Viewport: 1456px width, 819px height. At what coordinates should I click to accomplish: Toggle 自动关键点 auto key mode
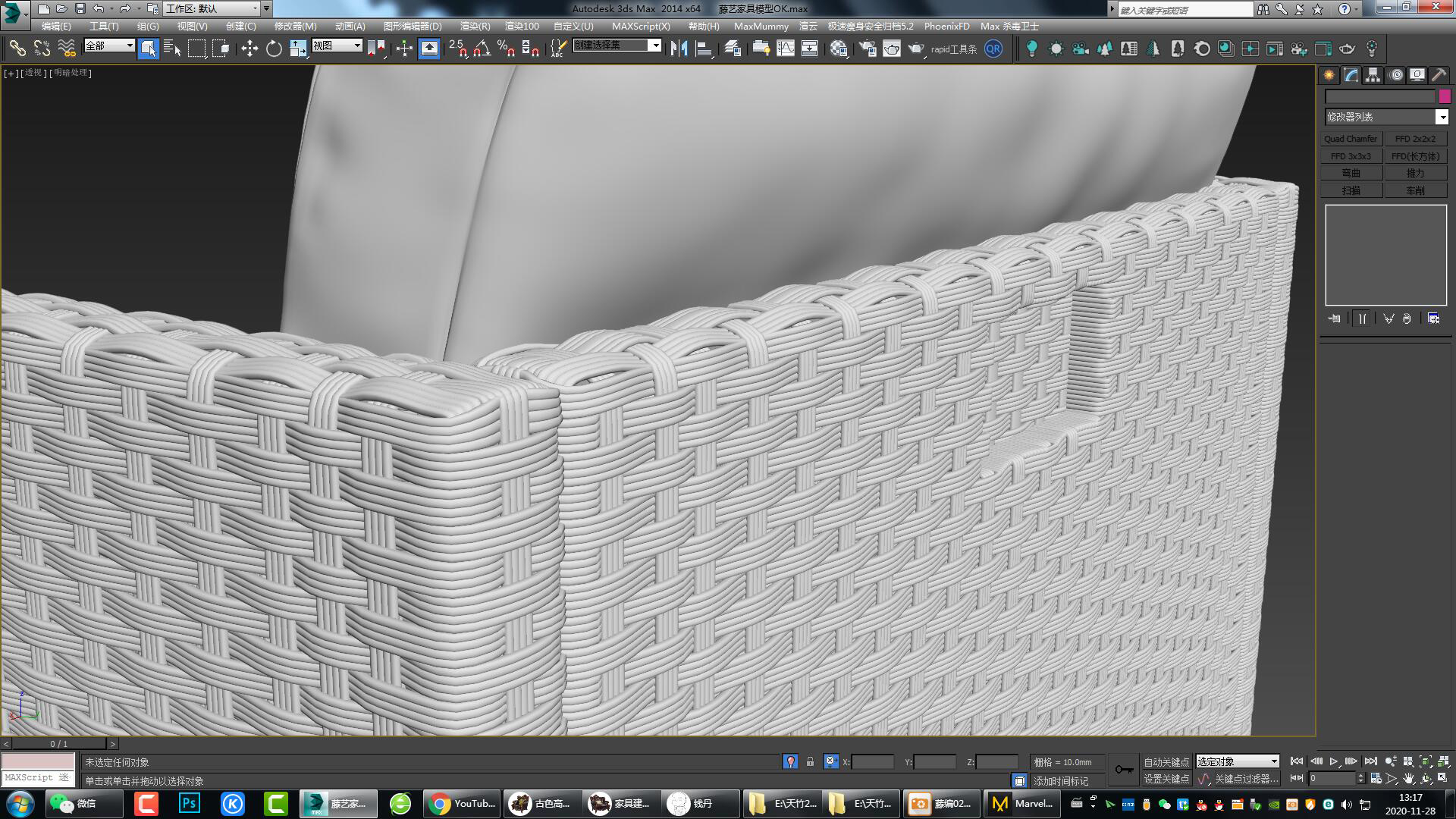(x=1166, y=761)
